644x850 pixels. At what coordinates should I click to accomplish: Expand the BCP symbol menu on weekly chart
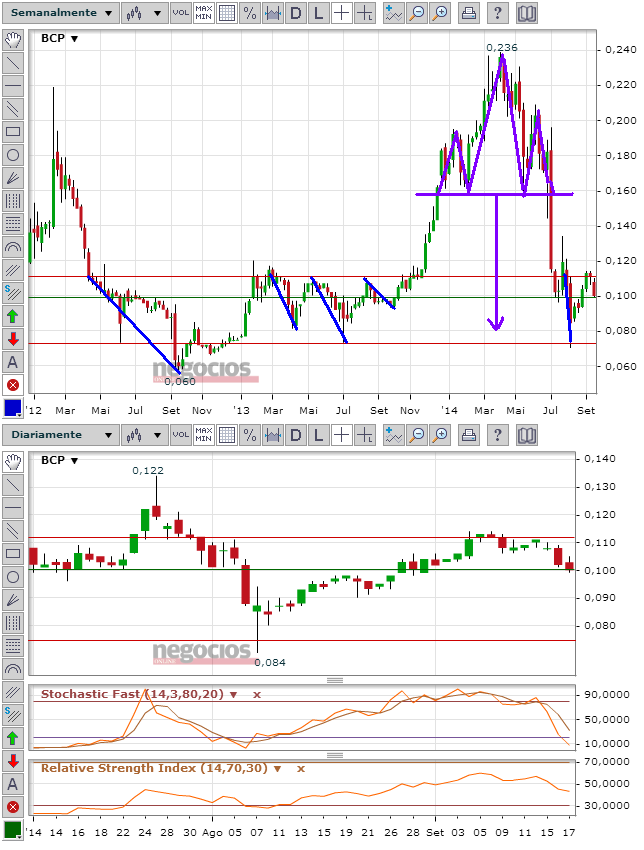75,38
